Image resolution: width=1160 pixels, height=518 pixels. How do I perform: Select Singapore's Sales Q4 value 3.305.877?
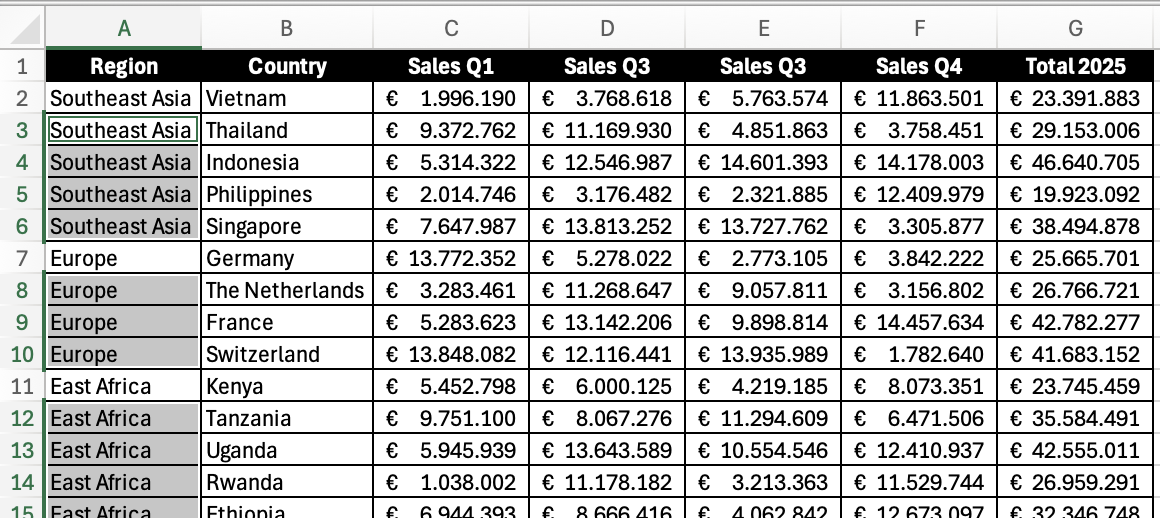(x=919, y=227)
